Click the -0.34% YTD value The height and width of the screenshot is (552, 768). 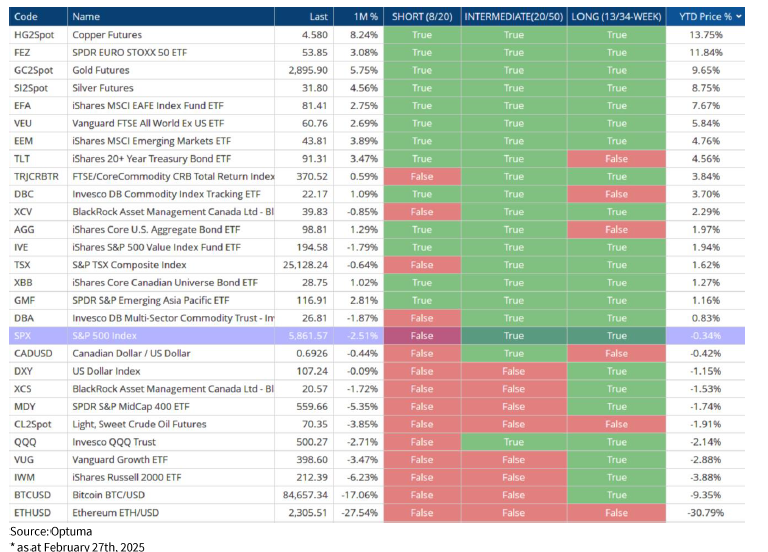(x=705, y=336)
